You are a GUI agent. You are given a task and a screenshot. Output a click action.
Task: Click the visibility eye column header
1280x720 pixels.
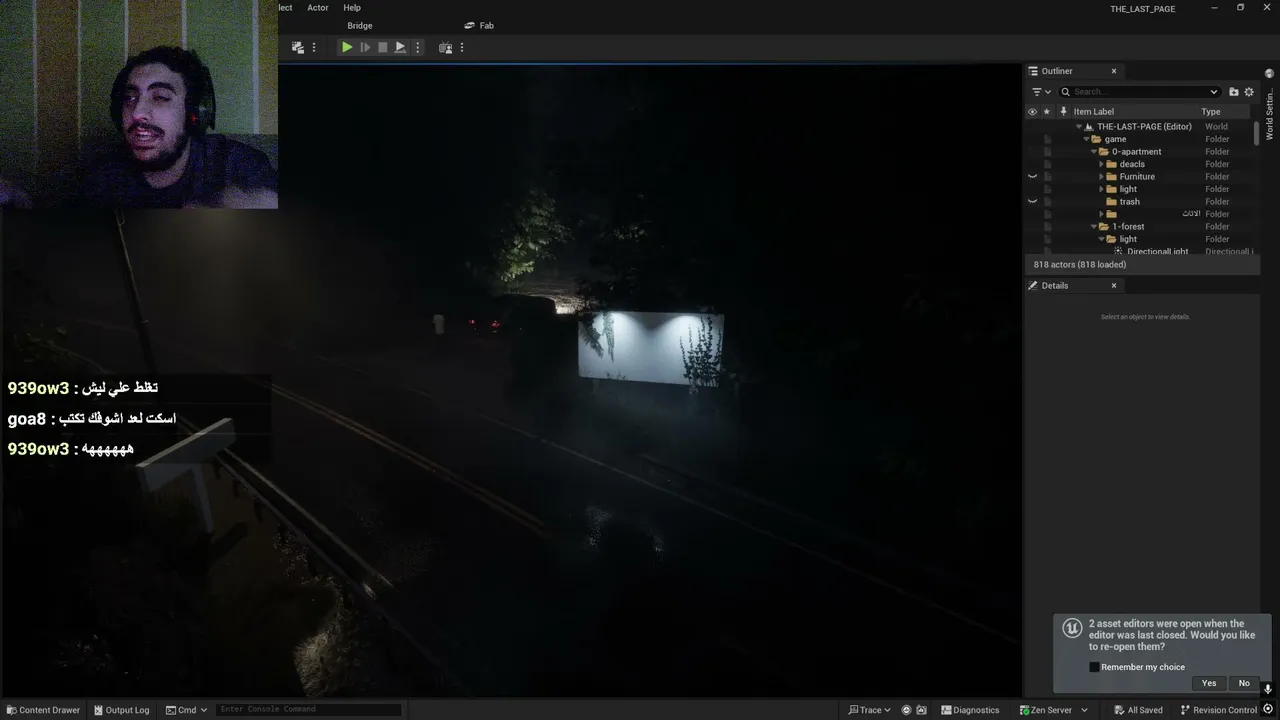point(1032,112)
